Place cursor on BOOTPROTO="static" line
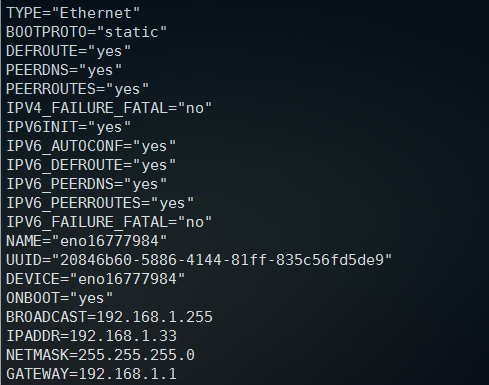489x385 pixels. click(x=86, y=32)
